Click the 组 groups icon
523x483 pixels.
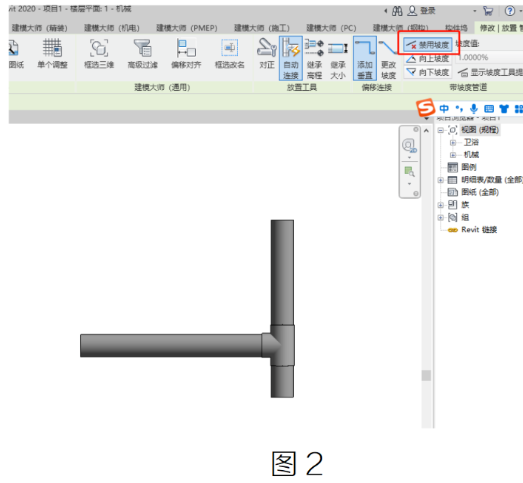[x=453, y=217]
